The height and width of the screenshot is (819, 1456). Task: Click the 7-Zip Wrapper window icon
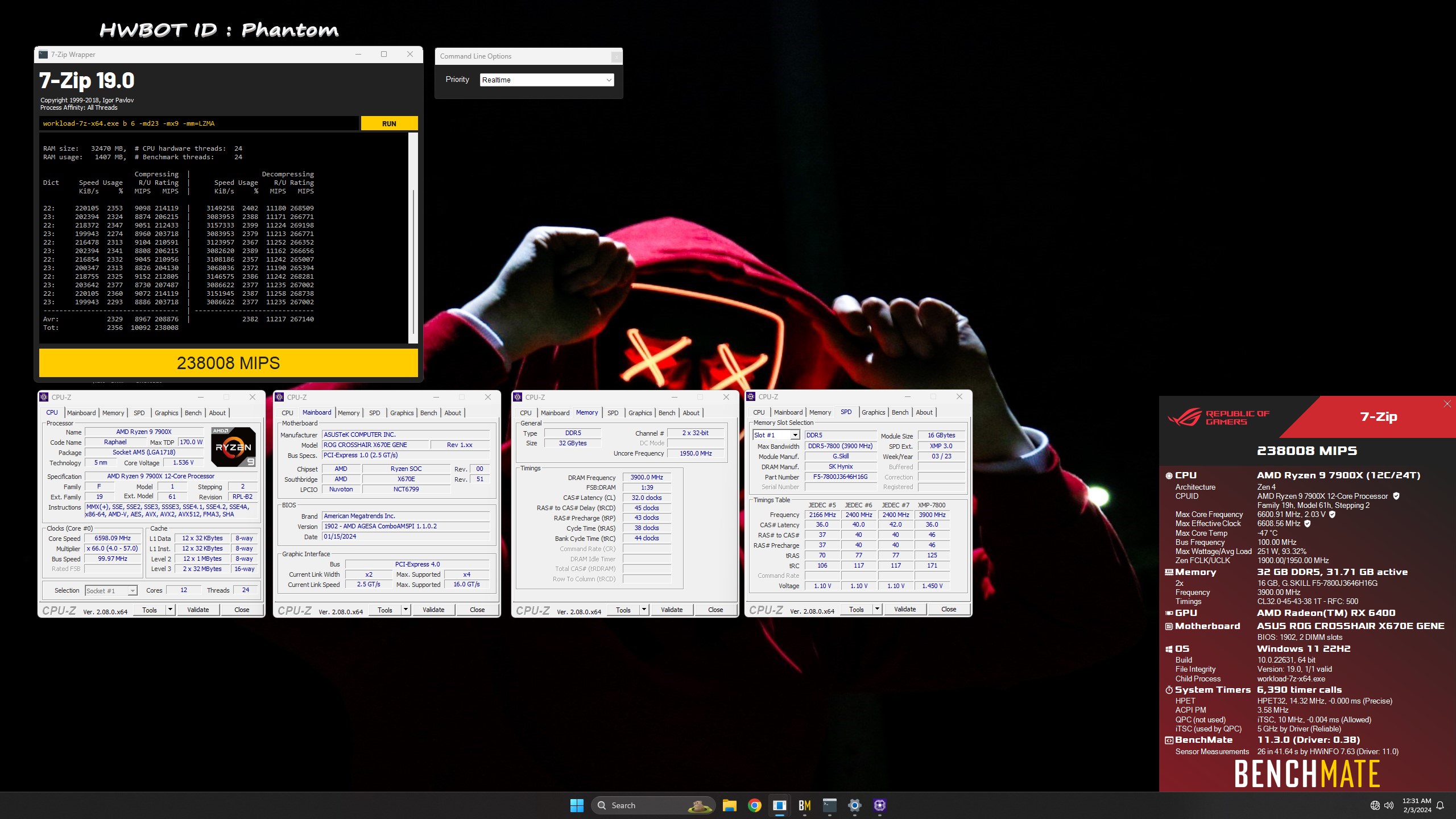click(x=43, y=55)
